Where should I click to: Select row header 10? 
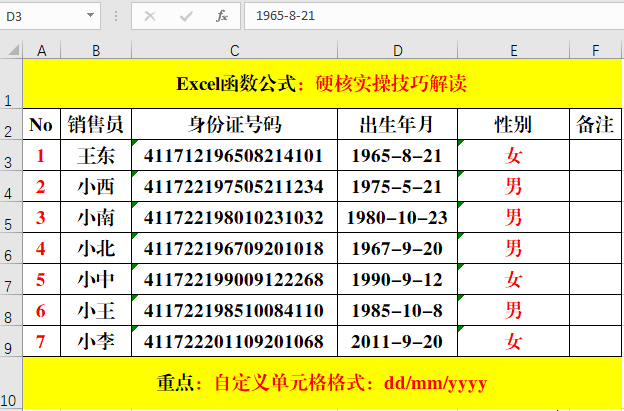point(11,383)
